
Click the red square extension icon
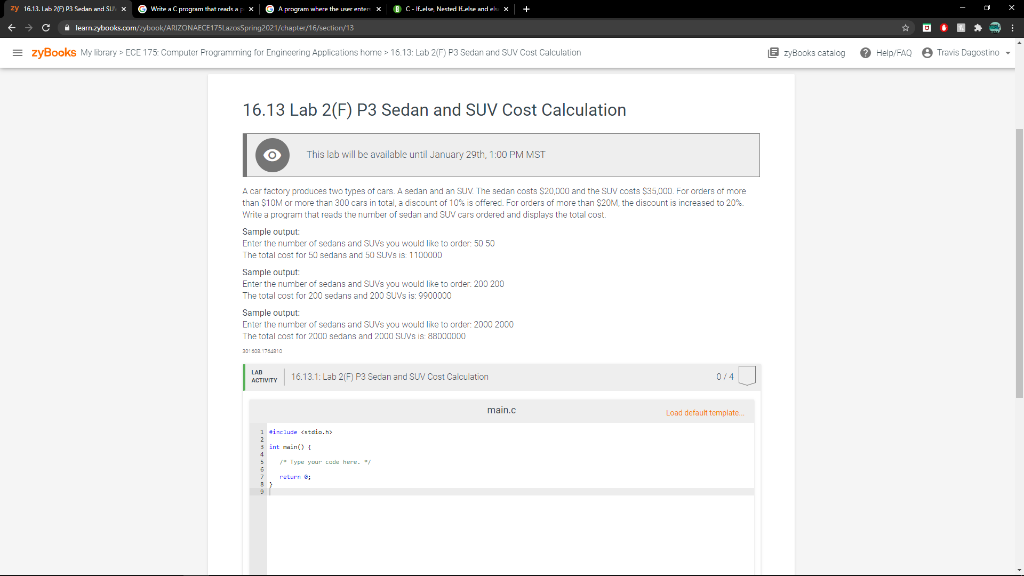(x=927, y=27)
